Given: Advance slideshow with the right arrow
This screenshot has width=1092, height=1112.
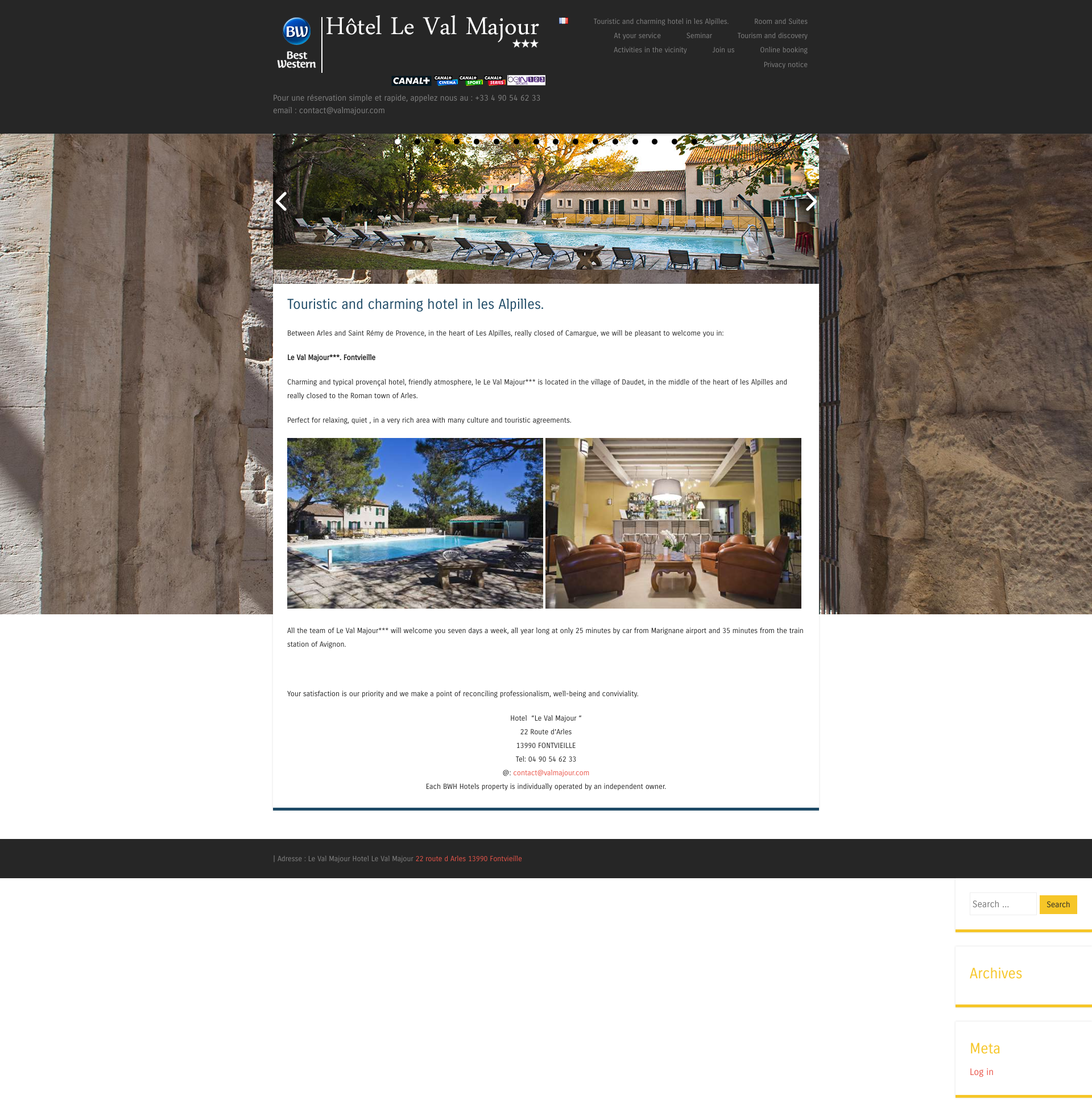Looking at the screenshot, I should (x=810, y=201).
